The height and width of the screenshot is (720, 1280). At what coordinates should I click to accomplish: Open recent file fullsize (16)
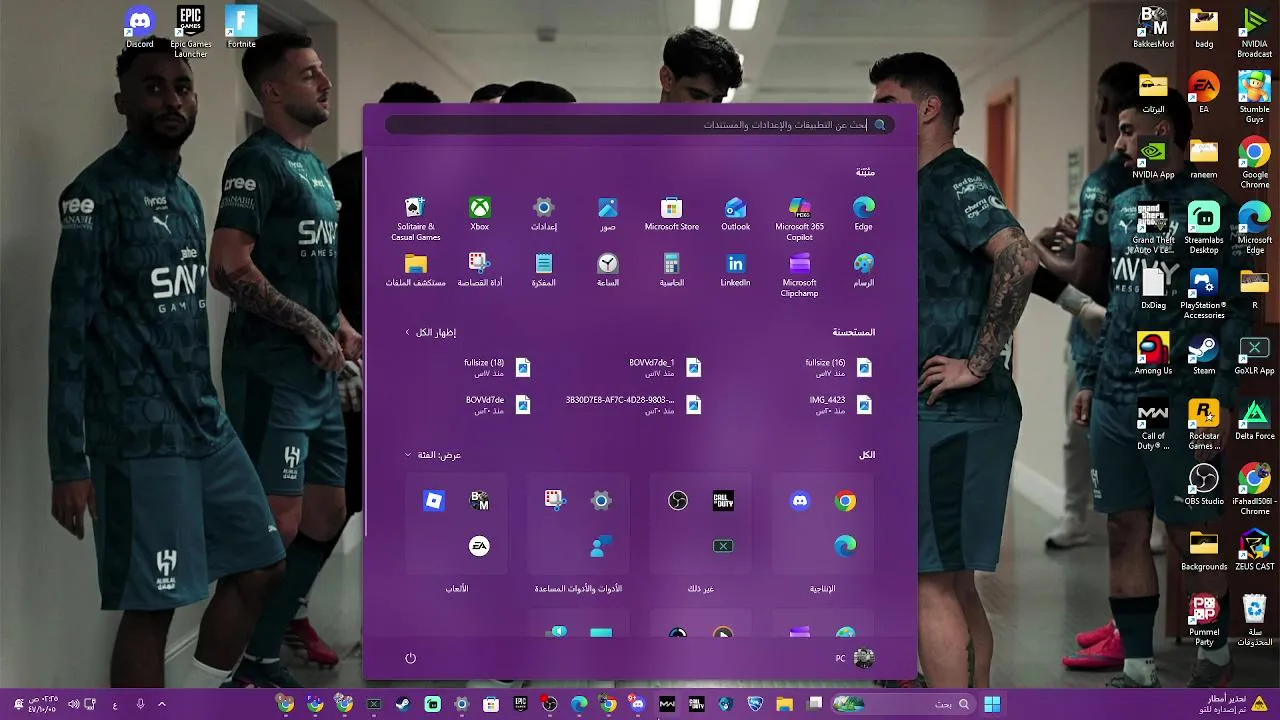pyautogui.click(x=838, y=368)
